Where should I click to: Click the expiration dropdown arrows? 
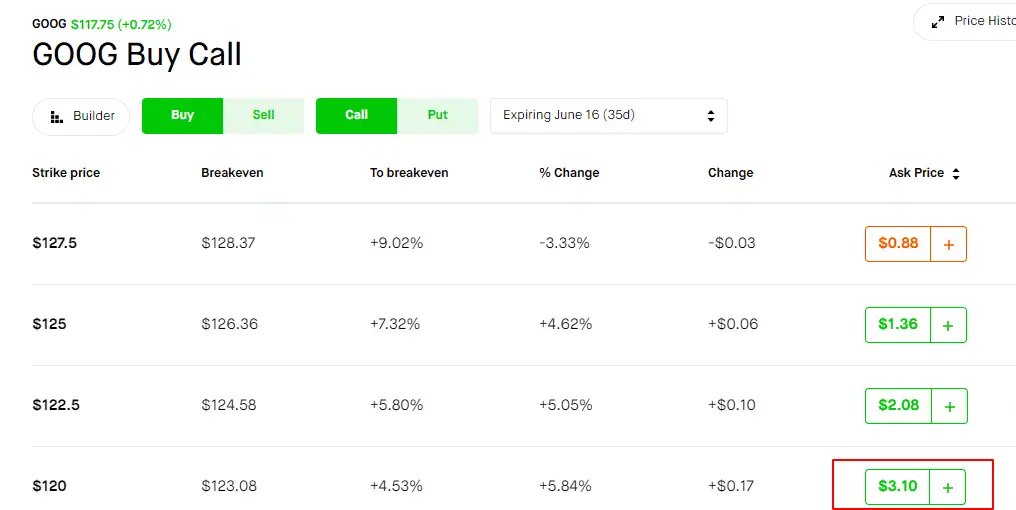pos(711,116)
